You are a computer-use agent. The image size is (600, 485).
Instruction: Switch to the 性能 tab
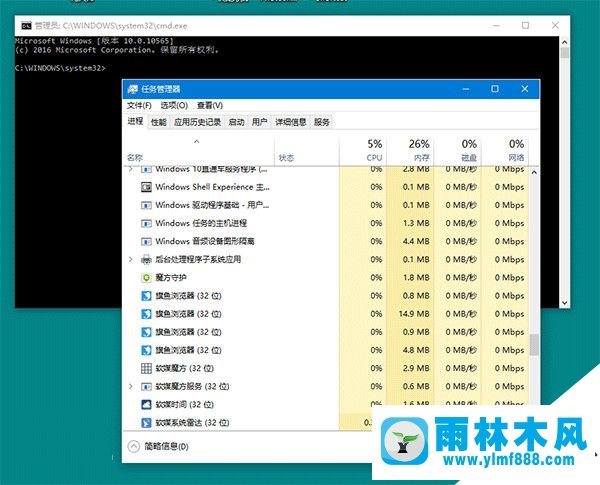158,122
